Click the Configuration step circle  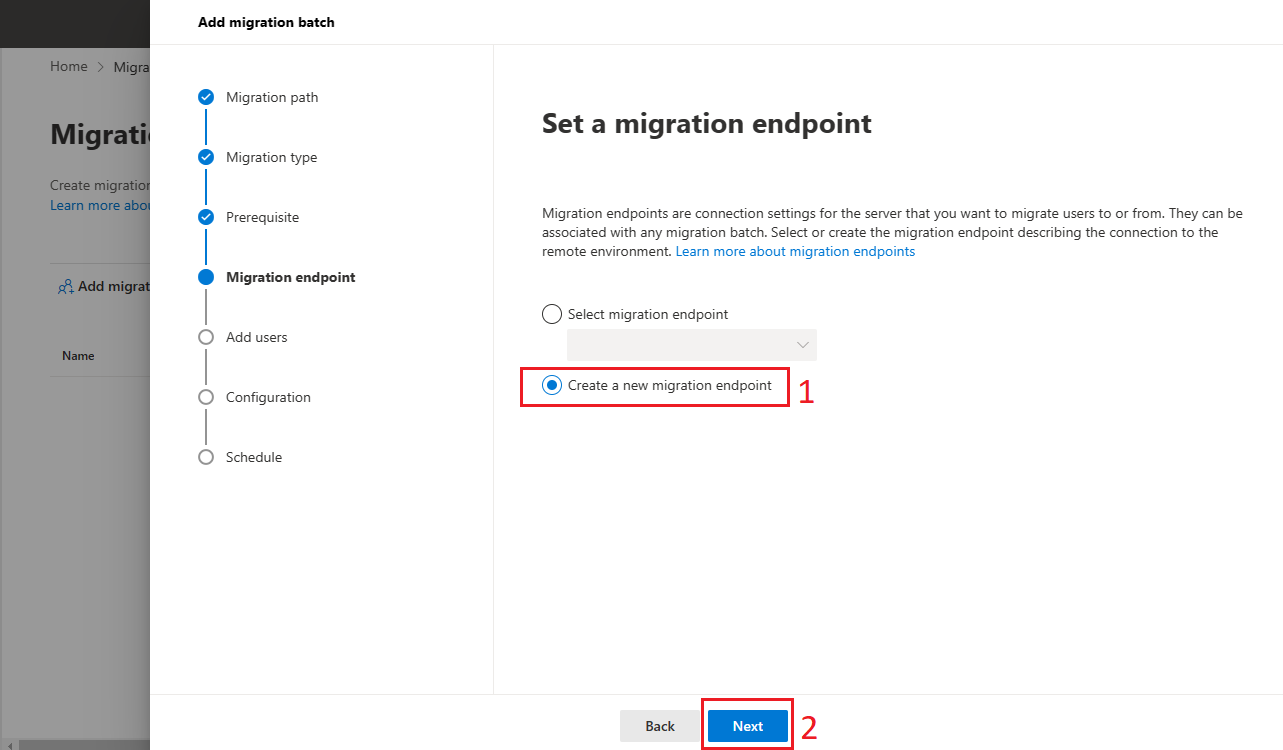(x=206, y=397)
